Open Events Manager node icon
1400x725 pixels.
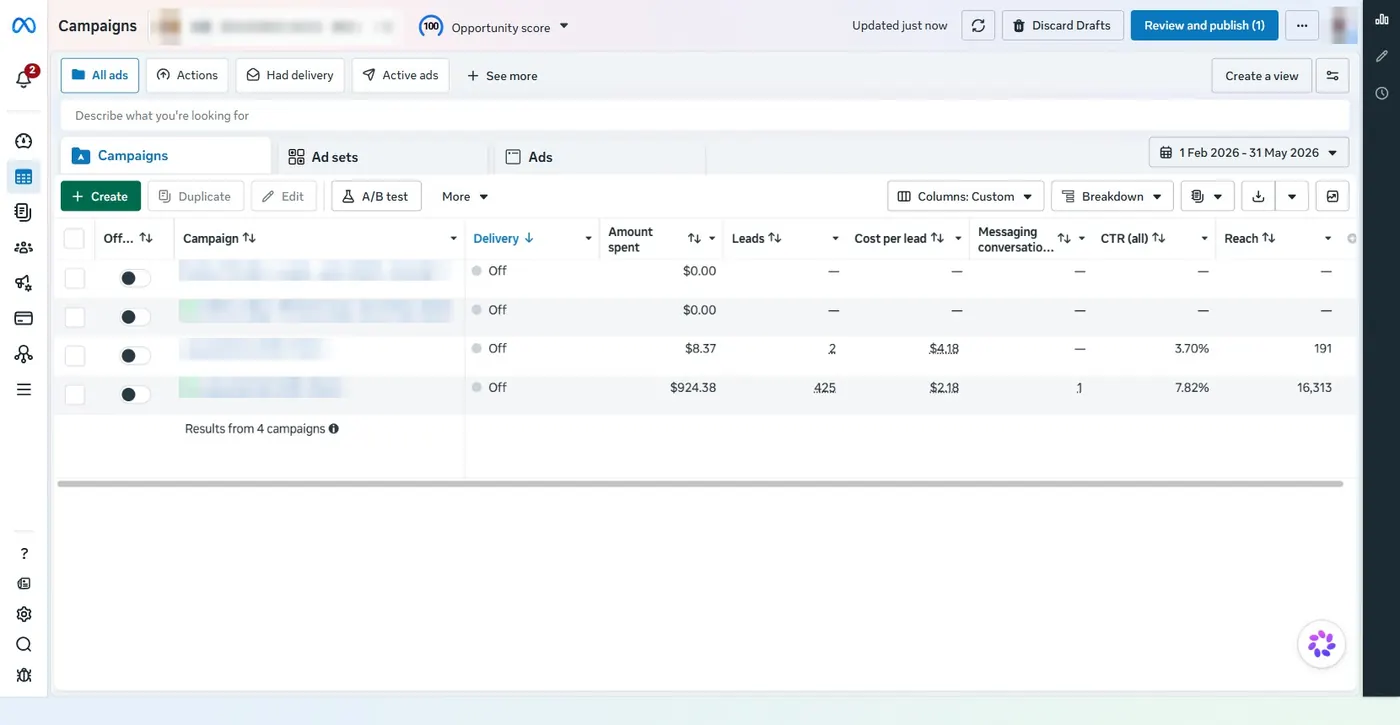point(24,354)
